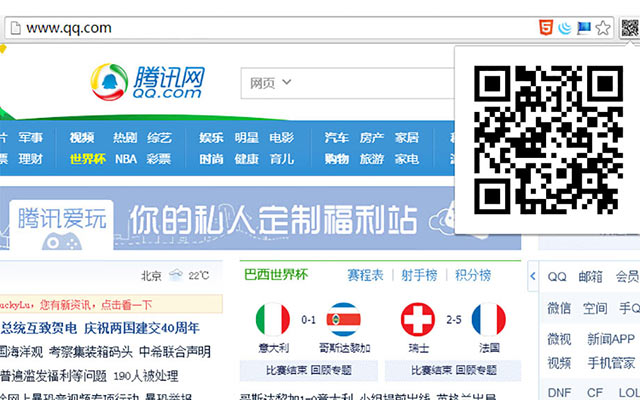The height and width of the screenshot is (400, 640).
Task: Open the 旅游 navigation link
Action: pyautogui.click(x=372, y=159)
